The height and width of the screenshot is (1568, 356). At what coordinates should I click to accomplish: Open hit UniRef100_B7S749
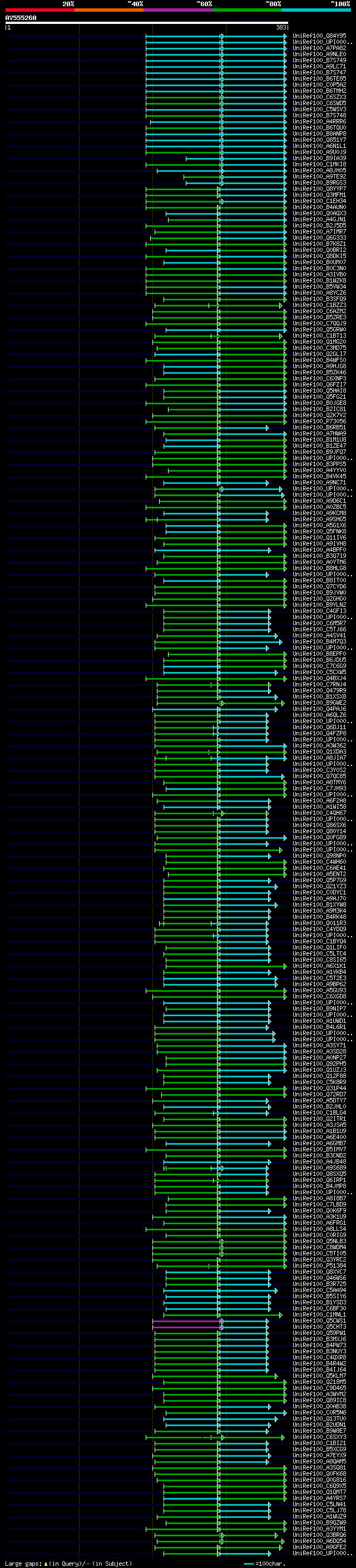[x=319, y=60]
